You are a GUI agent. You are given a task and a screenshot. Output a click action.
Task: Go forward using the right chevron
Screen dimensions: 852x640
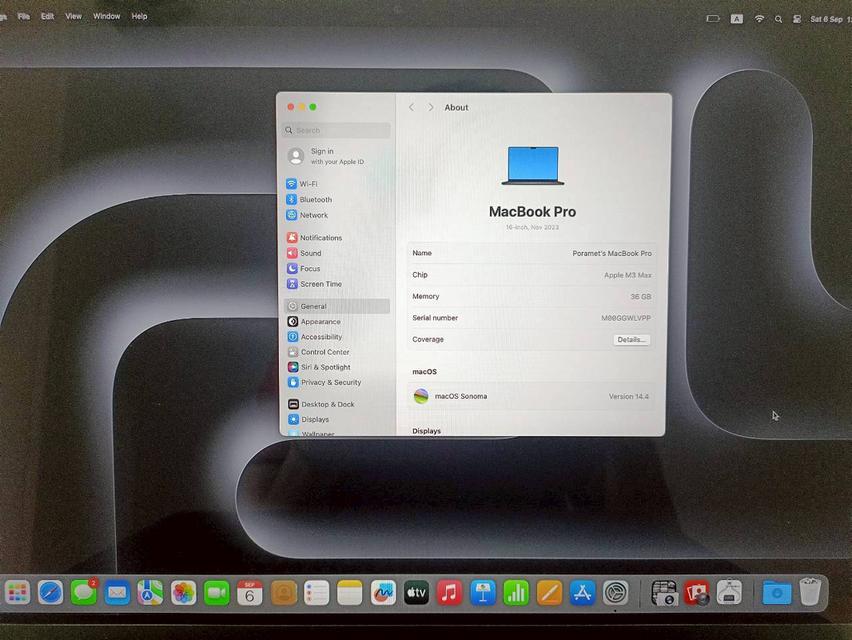(430, 108)
